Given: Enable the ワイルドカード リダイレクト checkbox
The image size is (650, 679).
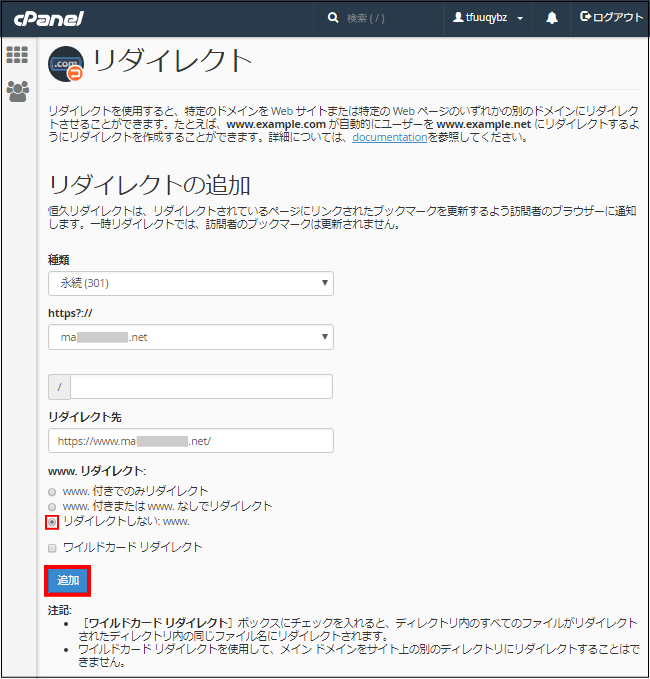Looking at the screenshot, I should (x=52, y=548).
